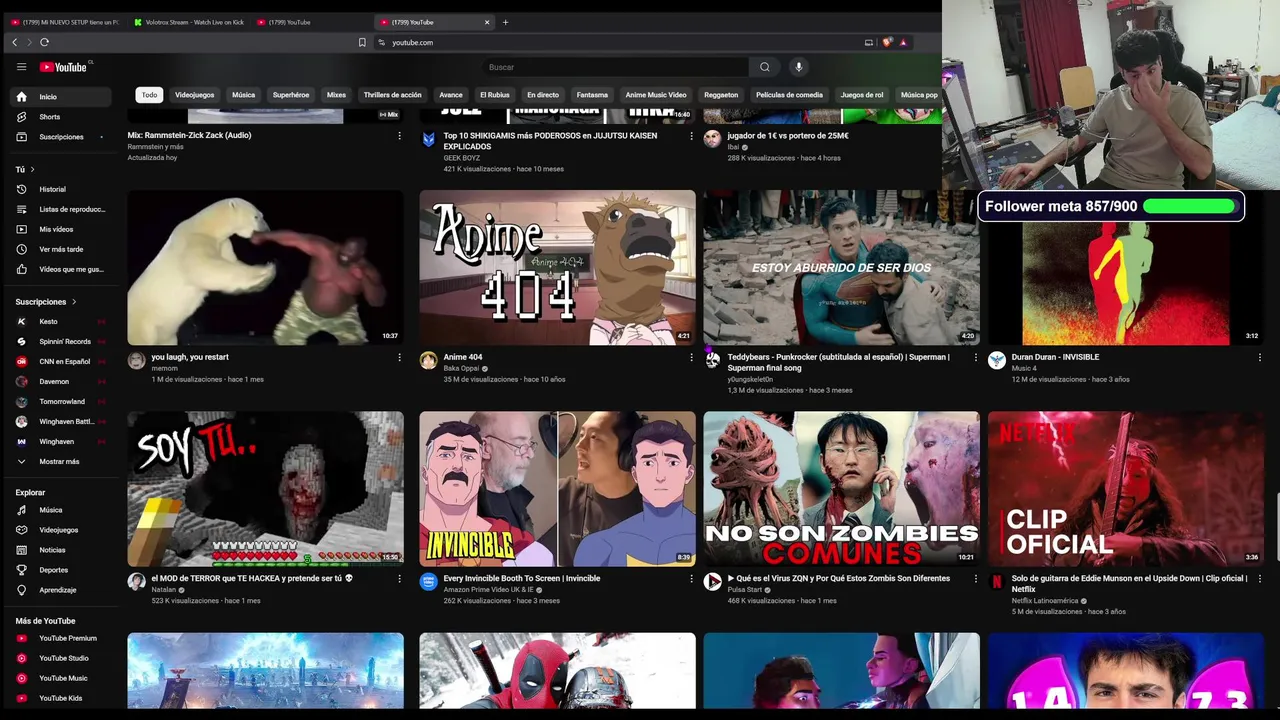This screenshot has height=720, width=1280.
Task: Bookmark this page with the bookmark icon
Action: 362,42
